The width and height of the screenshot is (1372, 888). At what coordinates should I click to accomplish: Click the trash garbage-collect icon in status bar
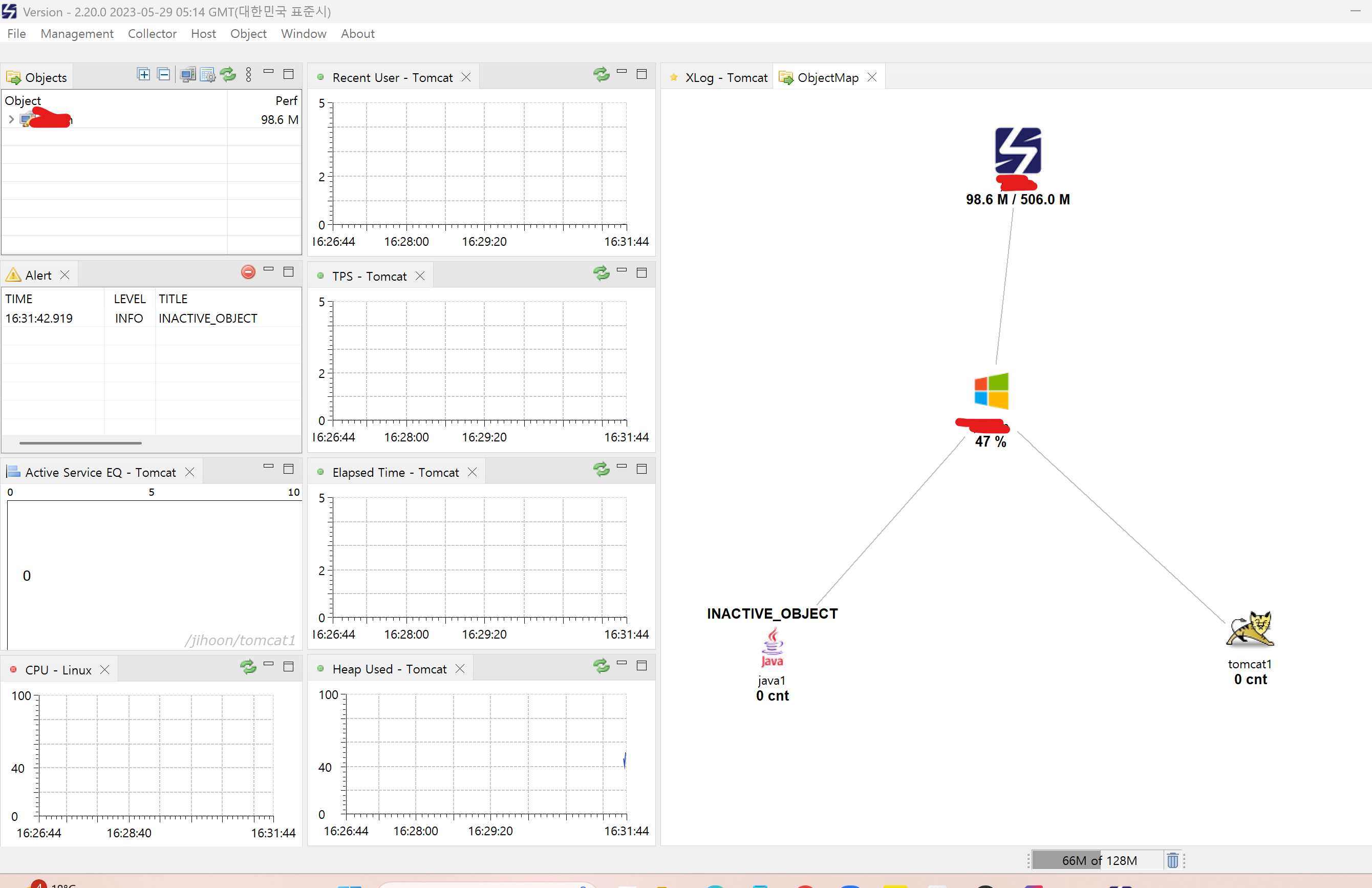[1172, 860]
